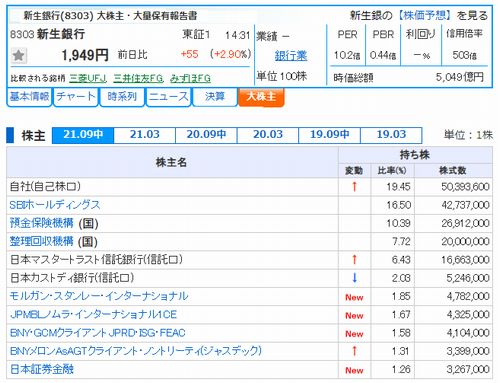
Task: Select the 20.09中 period tab
Action: point(206,135)
